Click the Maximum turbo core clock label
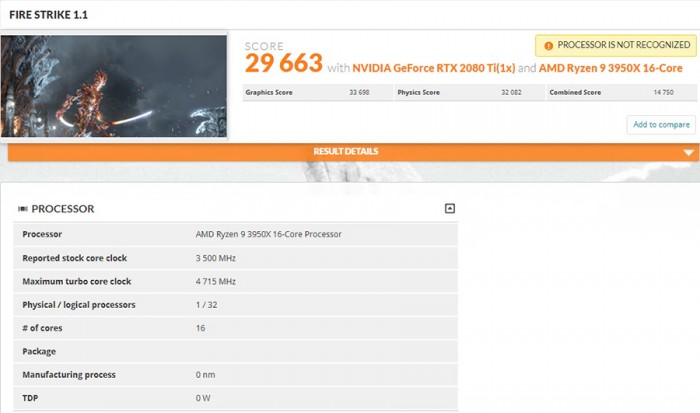This screenshot has height=413, width=700. coord(77,281)
